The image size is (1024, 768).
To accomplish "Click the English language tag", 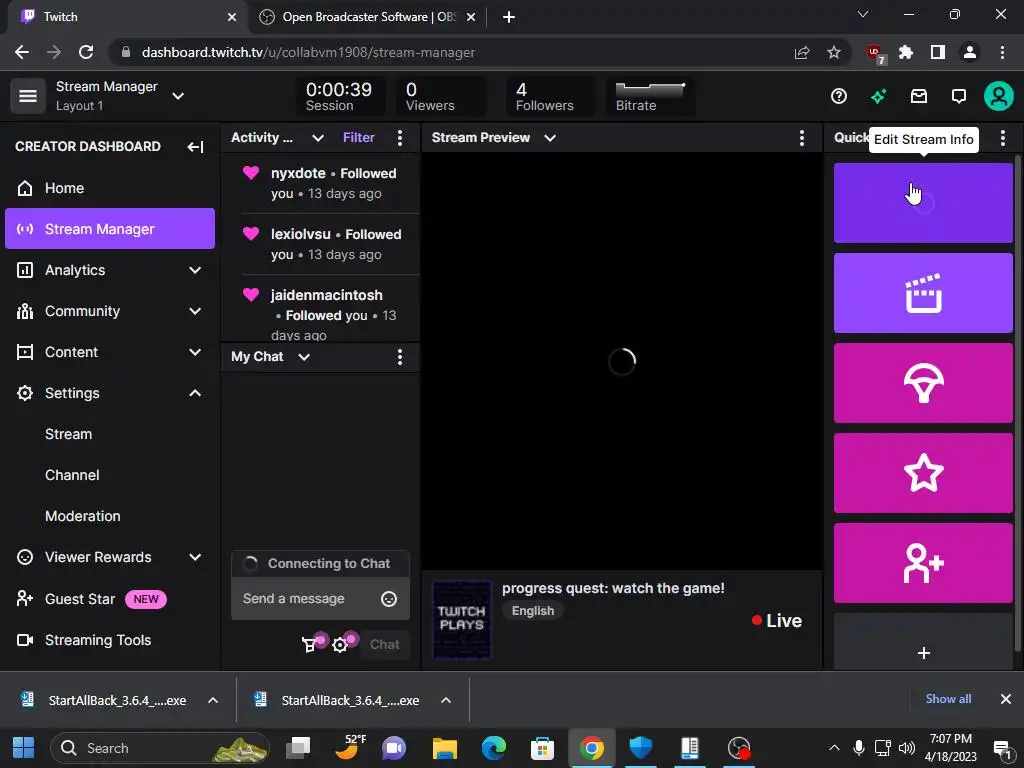I will (x=533, y=611).
